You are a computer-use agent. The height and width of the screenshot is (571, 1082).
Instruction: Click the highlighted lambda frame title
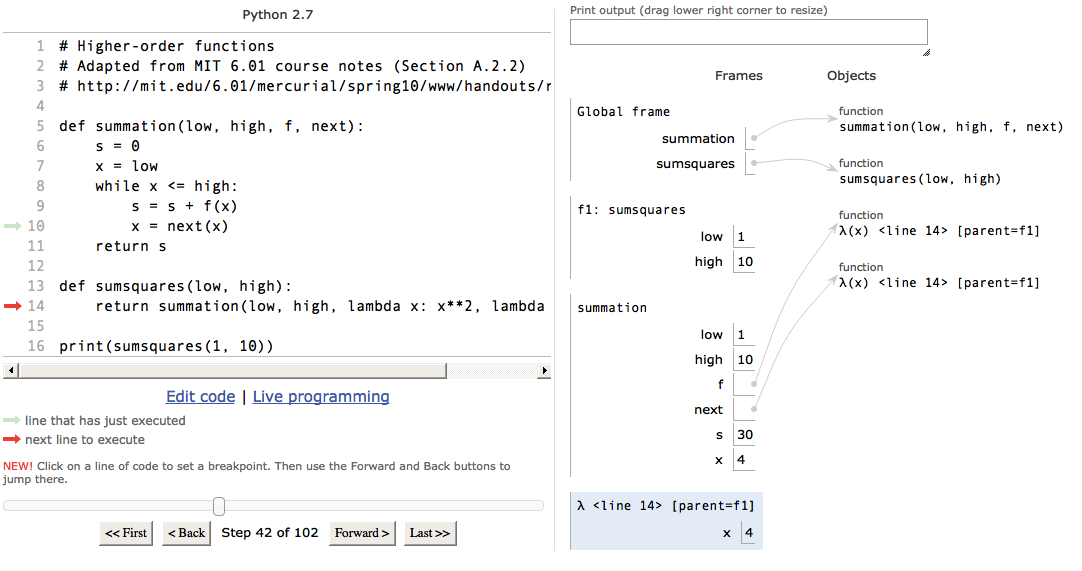pyautogui.click(x=665, y=505)
